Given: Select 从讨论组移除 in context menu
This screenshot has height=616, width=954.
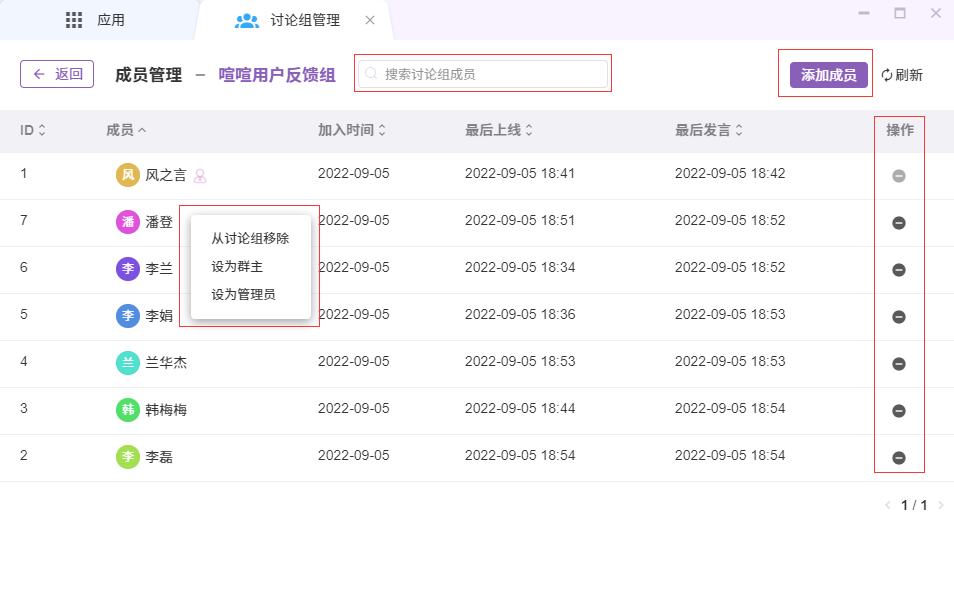Looking at the screenshot, I should pyautogui.click(x=250, y=239).
